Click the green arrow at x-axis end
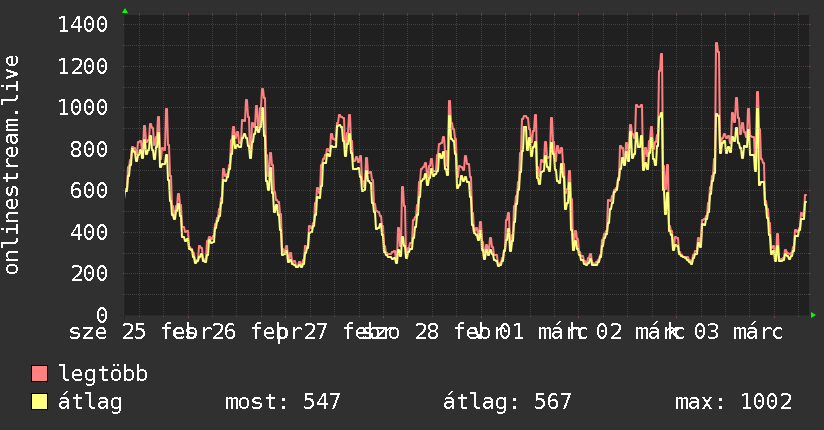824x430 pixels. pos(813,315)
